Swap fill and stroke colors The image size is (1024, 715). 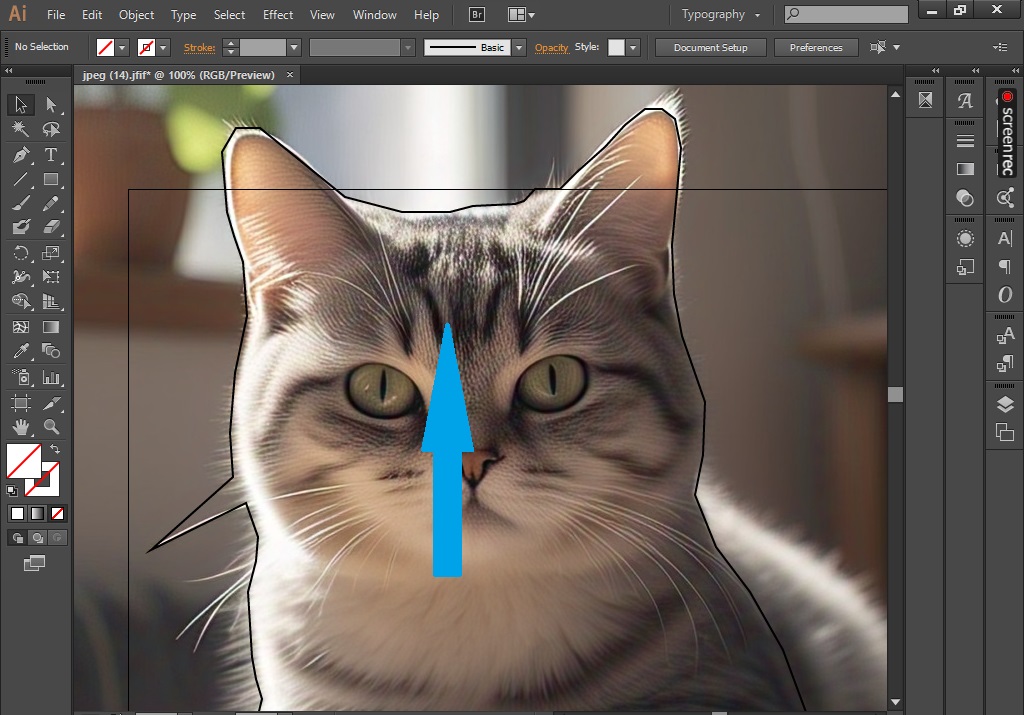[55, 449]
